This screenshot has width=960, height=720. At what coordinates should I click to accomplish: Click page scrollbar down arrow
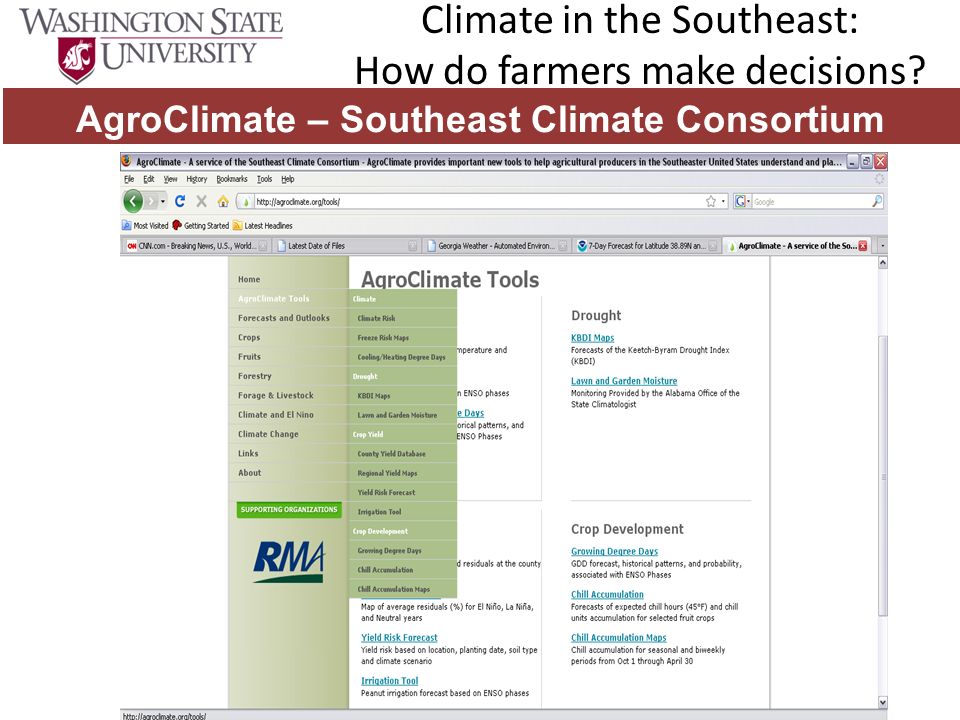coord(882,702)
